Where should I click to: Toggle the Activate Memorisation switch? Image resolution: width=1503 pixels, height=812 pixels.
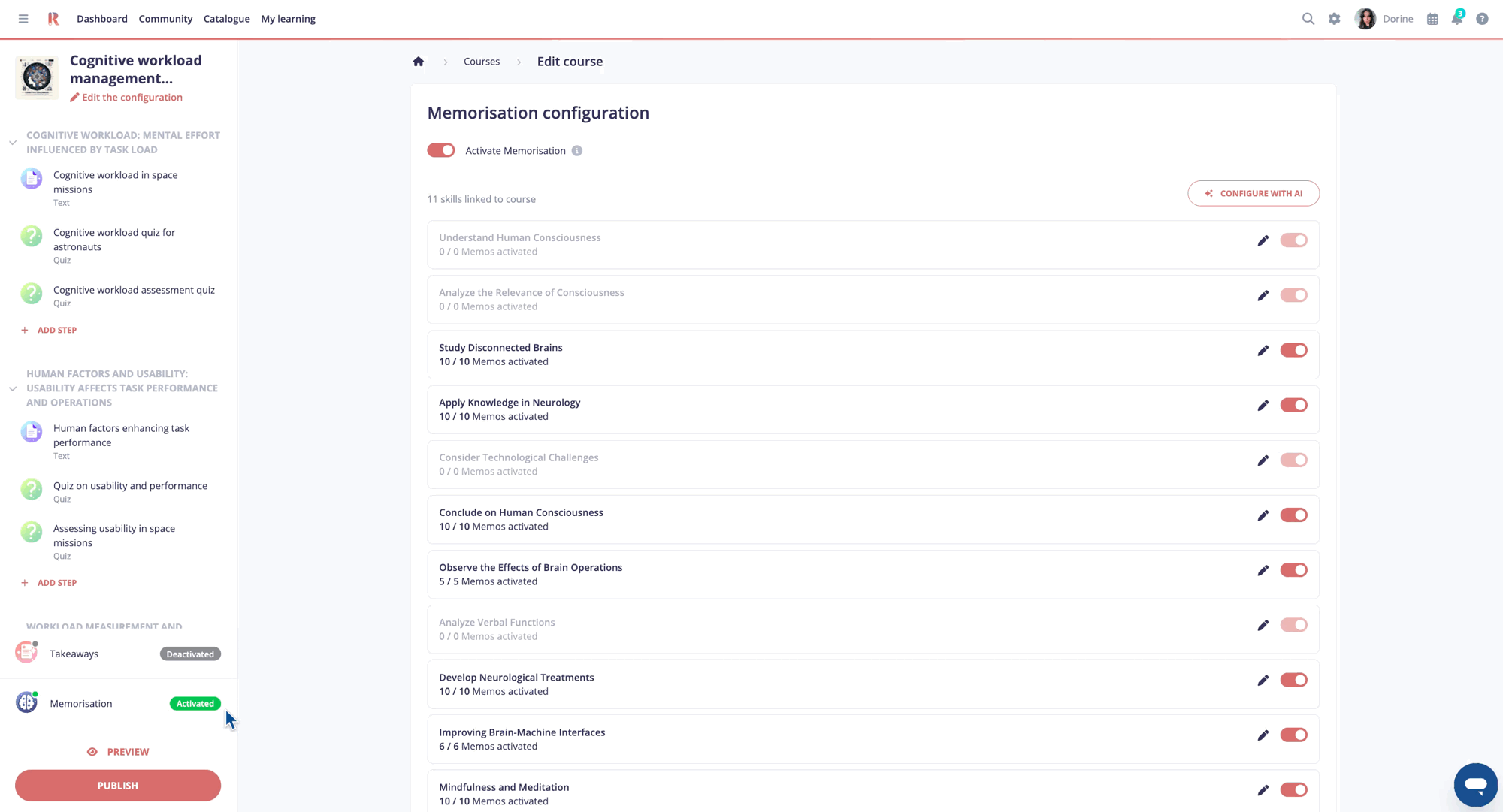(x=441, y=150)
